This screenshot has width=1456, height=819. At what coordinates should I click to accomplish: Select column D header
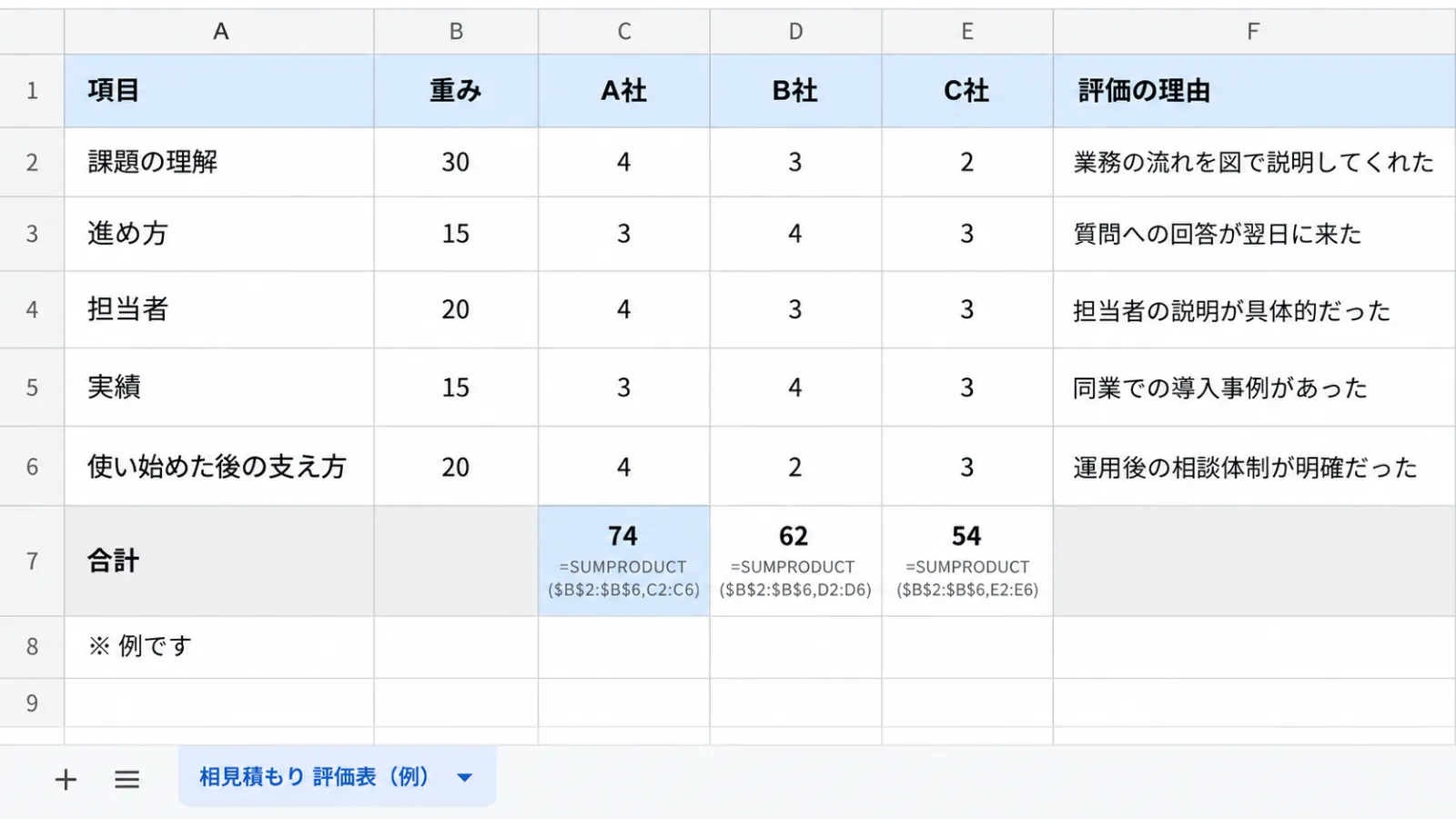[795, 32]
